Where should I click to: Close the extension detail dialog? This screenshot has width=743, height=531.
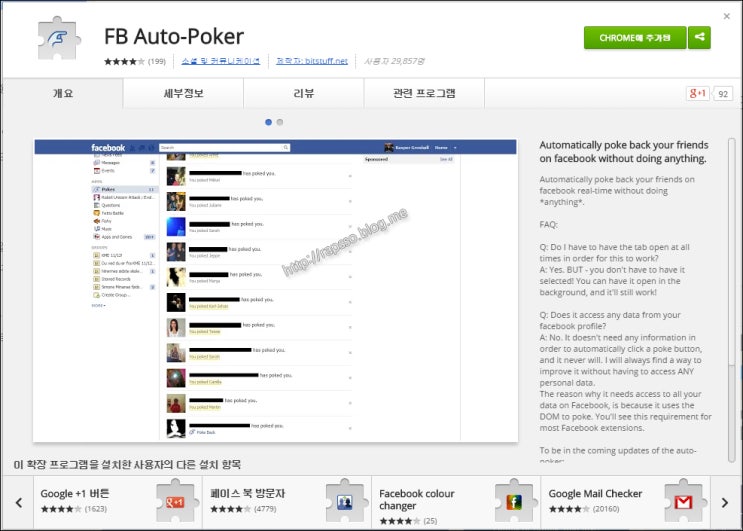(x=726, y=16)
